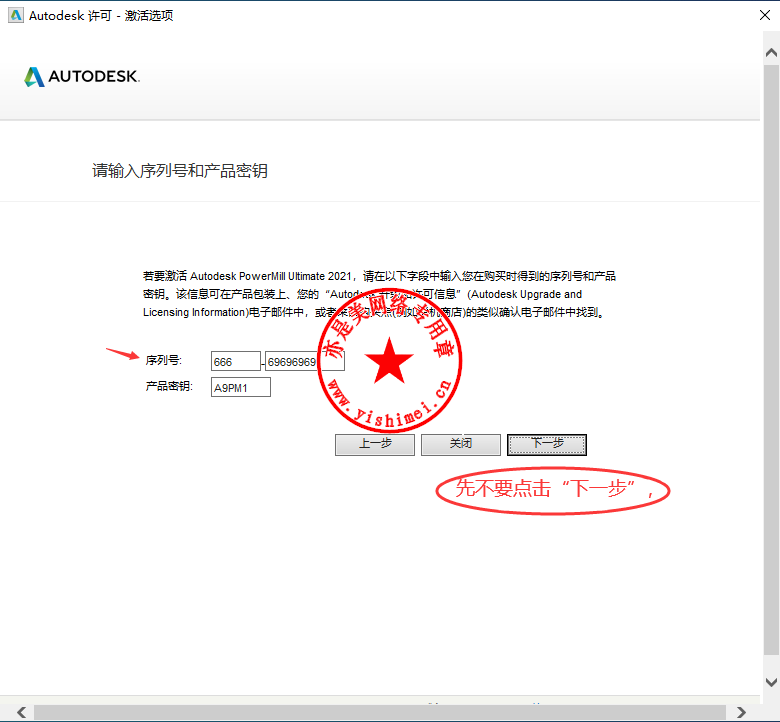Image resolution: width=780 pixels, height=722 pixels.
Task: Close the Autodesk license window
Action: pos(765,15)
